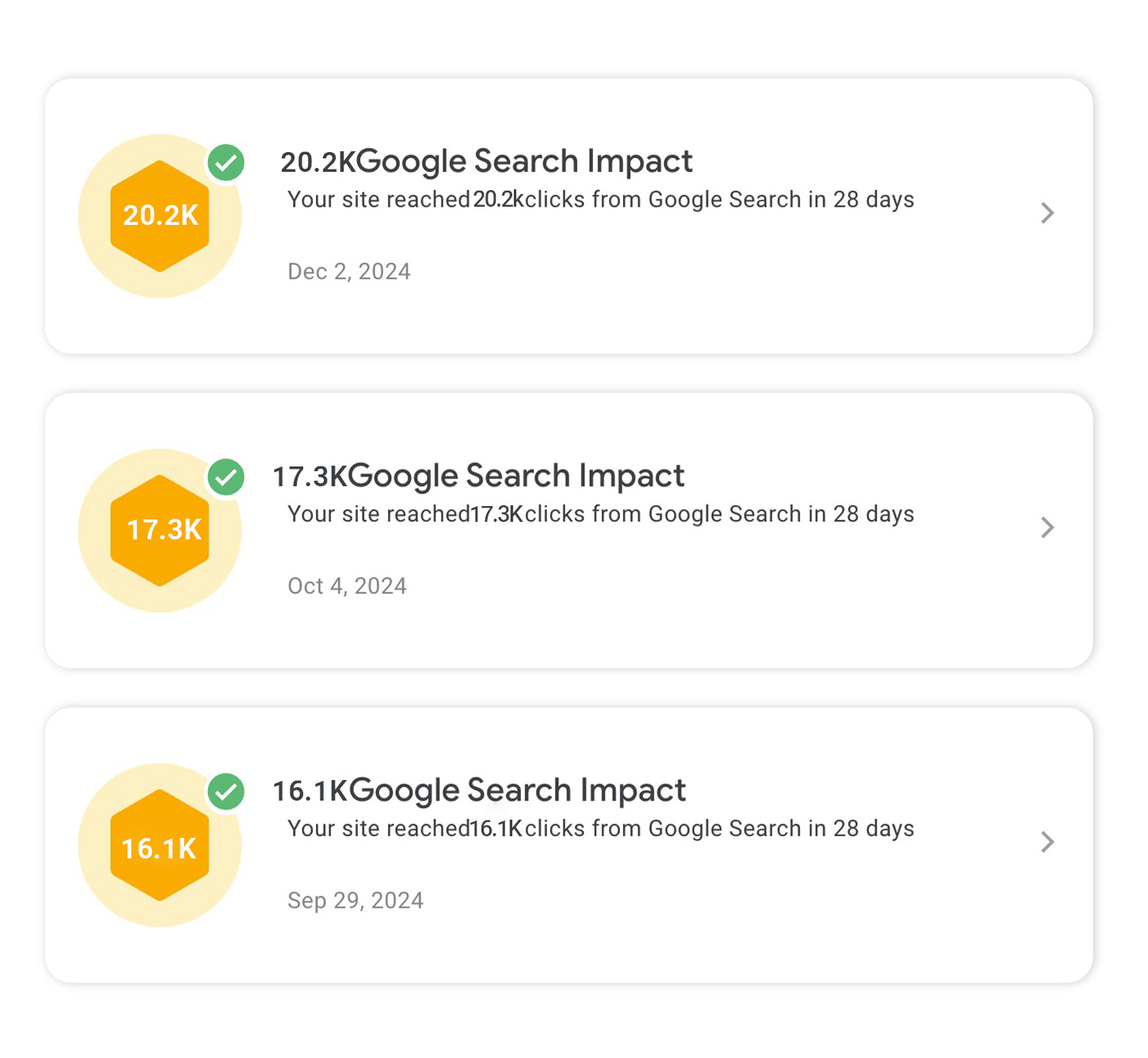Select the Sep 29, 2024 date label
The height and width of the screenshot is (1058, 1148).
[355, 900]
